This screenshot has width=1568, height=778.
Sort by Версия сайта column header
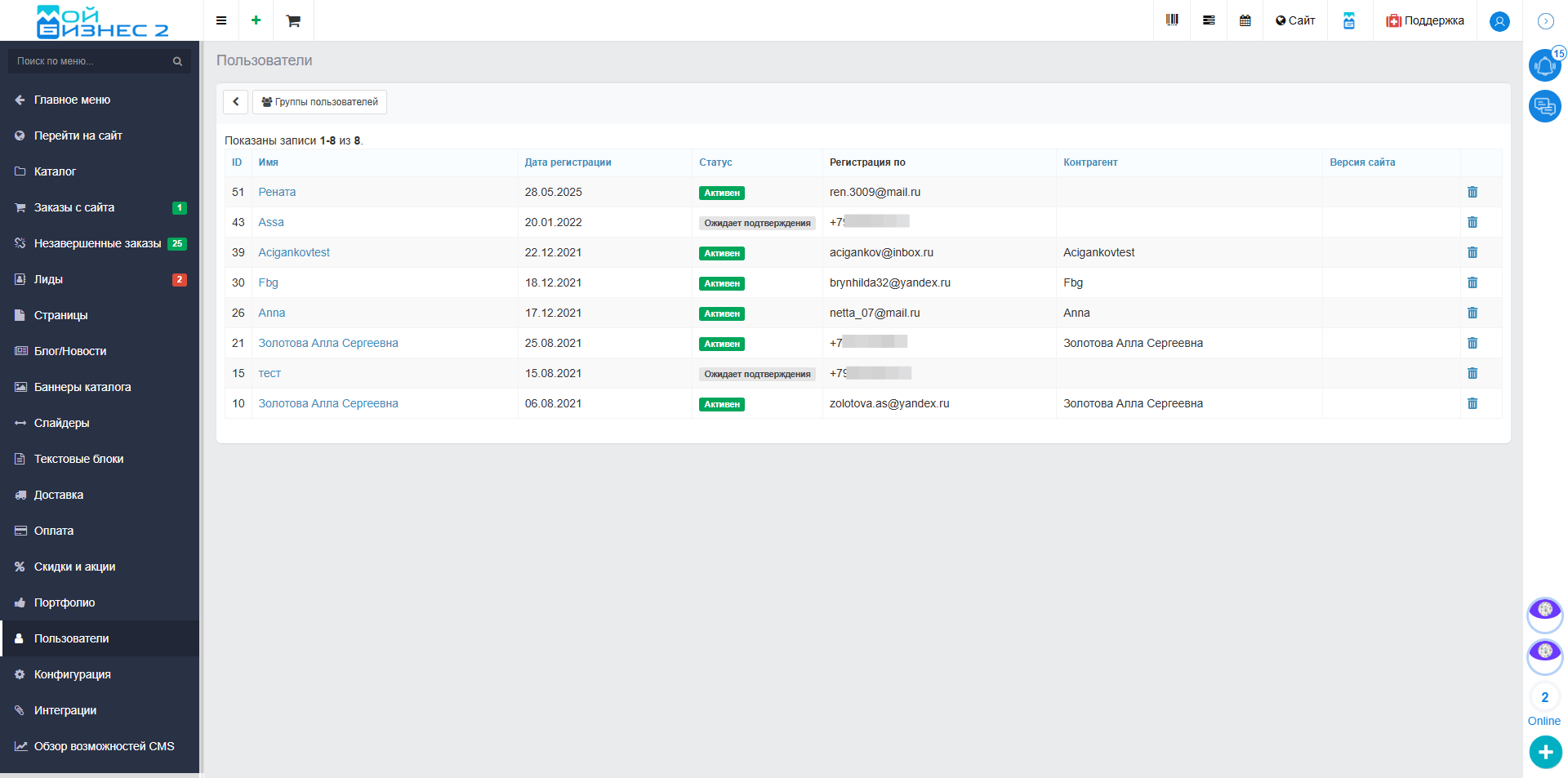pyautogui.click(x=1362, y=162)
